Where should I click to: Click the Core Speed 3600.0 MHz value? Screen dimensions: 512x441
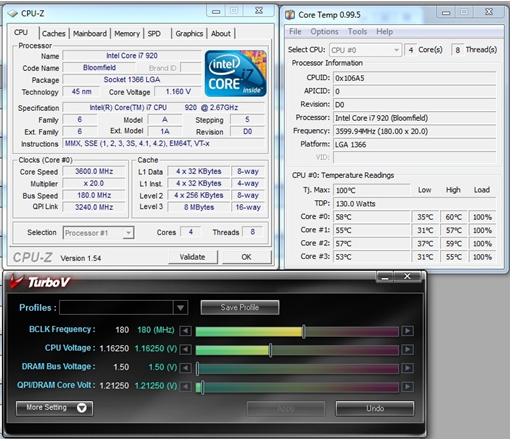pos(94,172)
